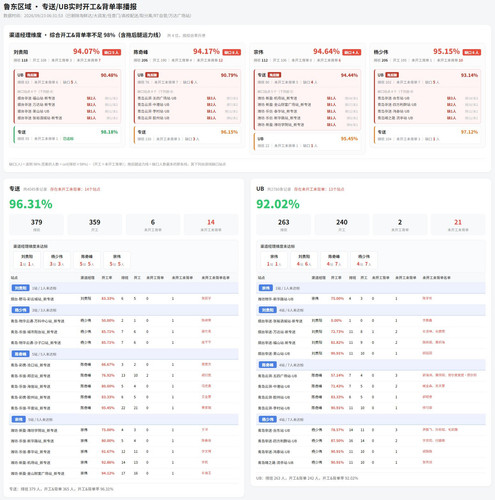Click the UB panel heading above 92.02%
495x500 pixels.
pyautogui.click(x=260, y=189)
